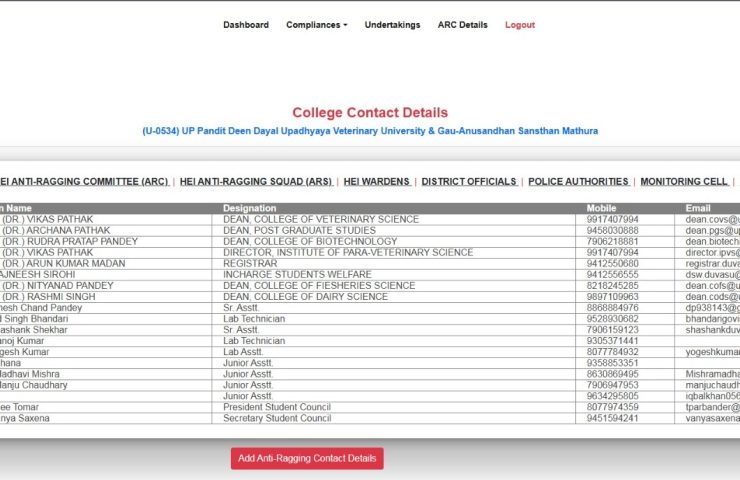Switch to HEI Anti-Ragging Committee (ARC) tab
This screenshot has width=740, height=480.
[84, 181]
